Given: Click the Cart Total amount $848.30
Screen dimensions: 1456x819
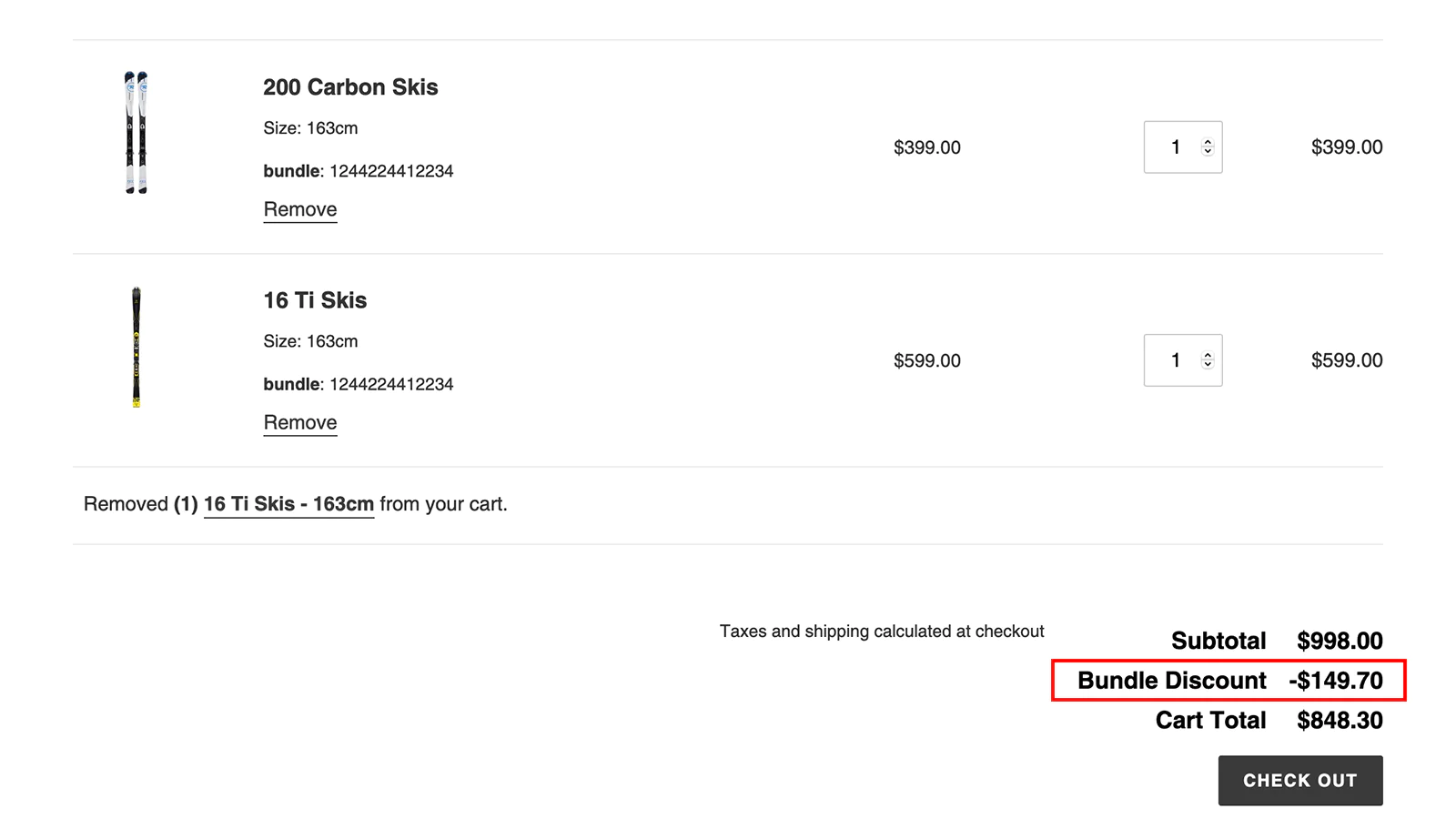Looking at the screenshot, I should point(1340,720).
